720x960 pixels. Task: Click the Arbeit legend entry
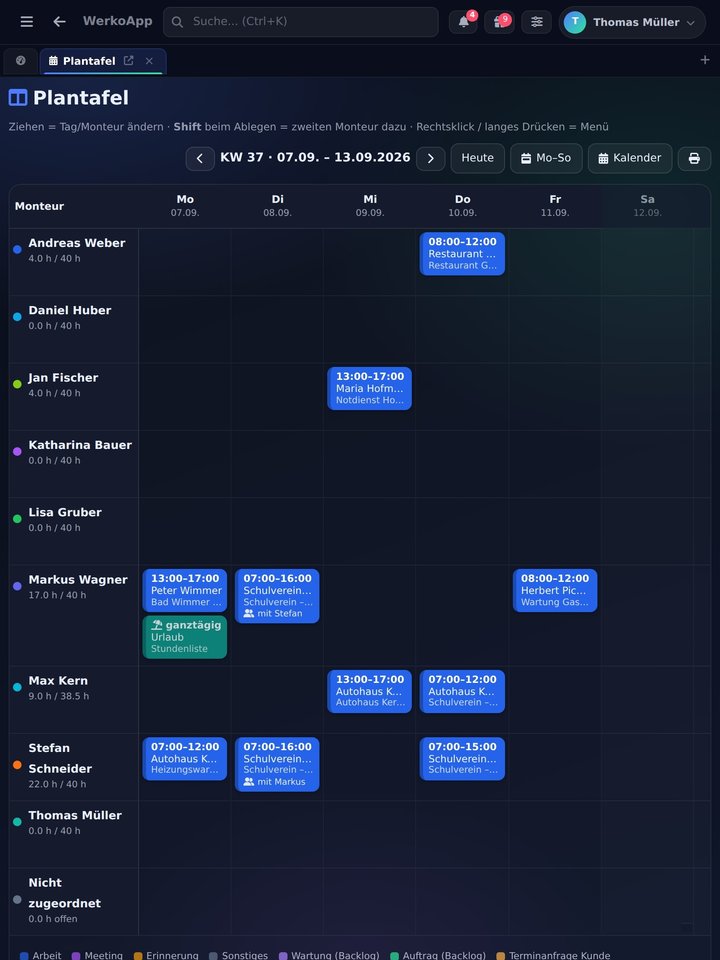40,956
